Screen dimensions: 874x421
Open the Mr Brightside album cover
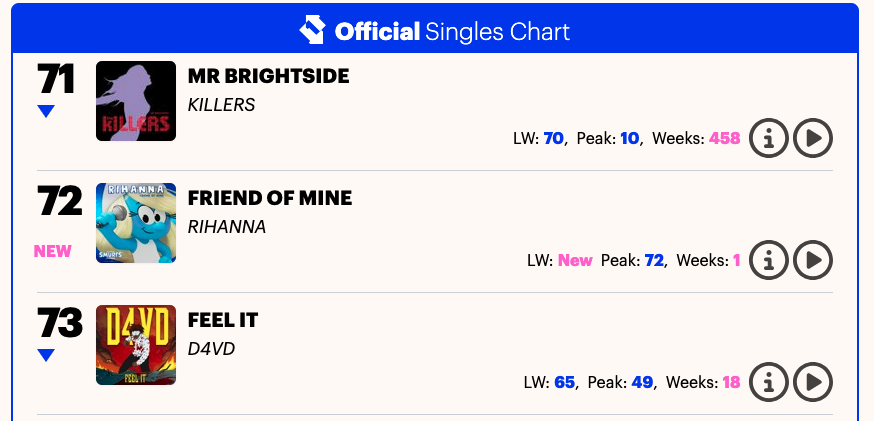pos(136,101)
